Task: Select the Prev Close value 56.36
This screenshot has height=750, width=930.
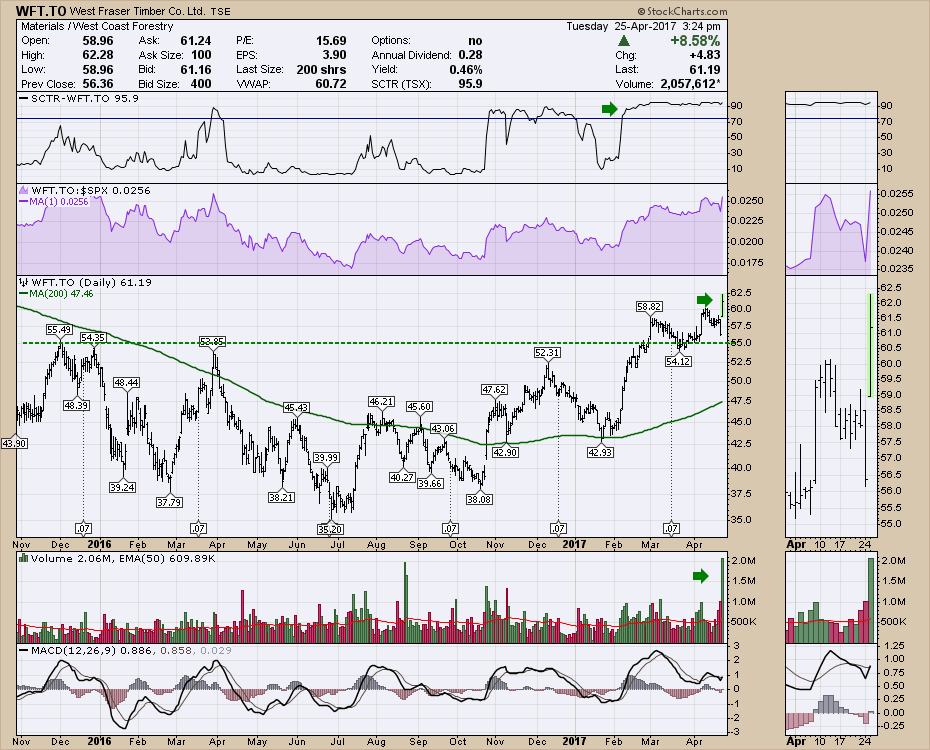Action: click(x=98, y=84)
